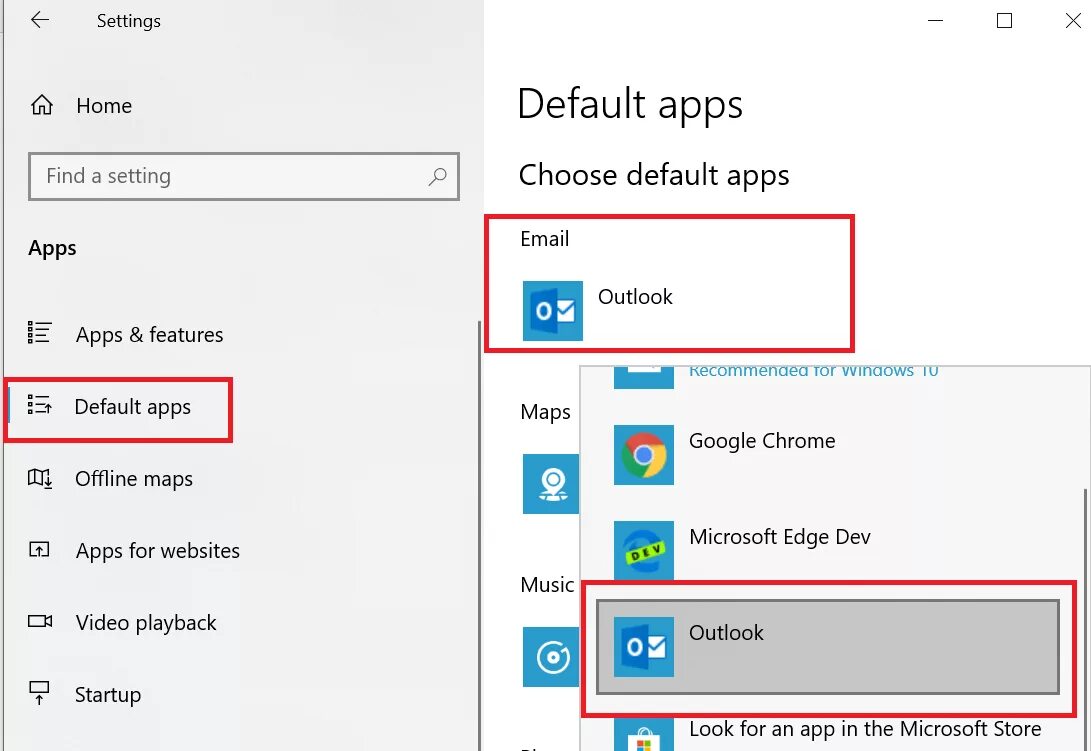
Task: Click the Apps & features list icon
Action: (39, 333)
